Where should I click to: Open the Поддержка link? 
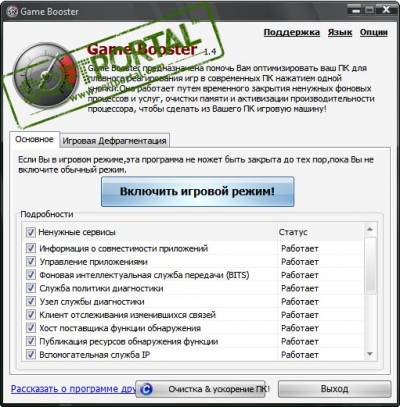[292, 32]
